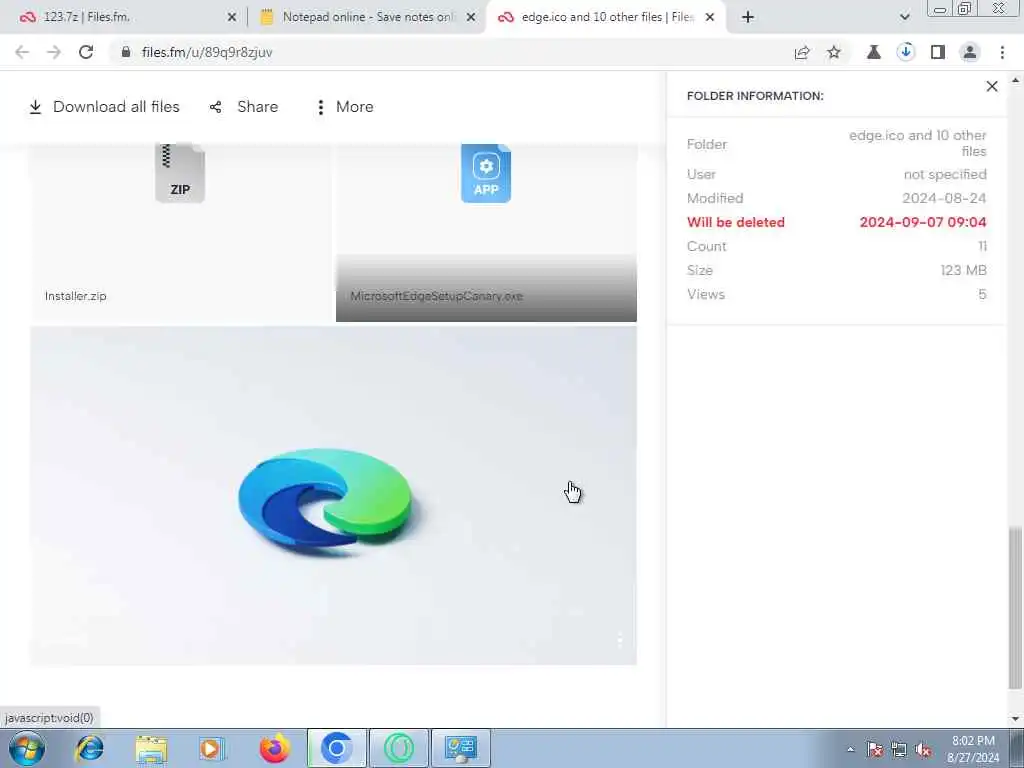The height and width of the screenshot is (768, 1024).
Task: Open the Chrome profile avatar
Action: click(x=970, y=52)
